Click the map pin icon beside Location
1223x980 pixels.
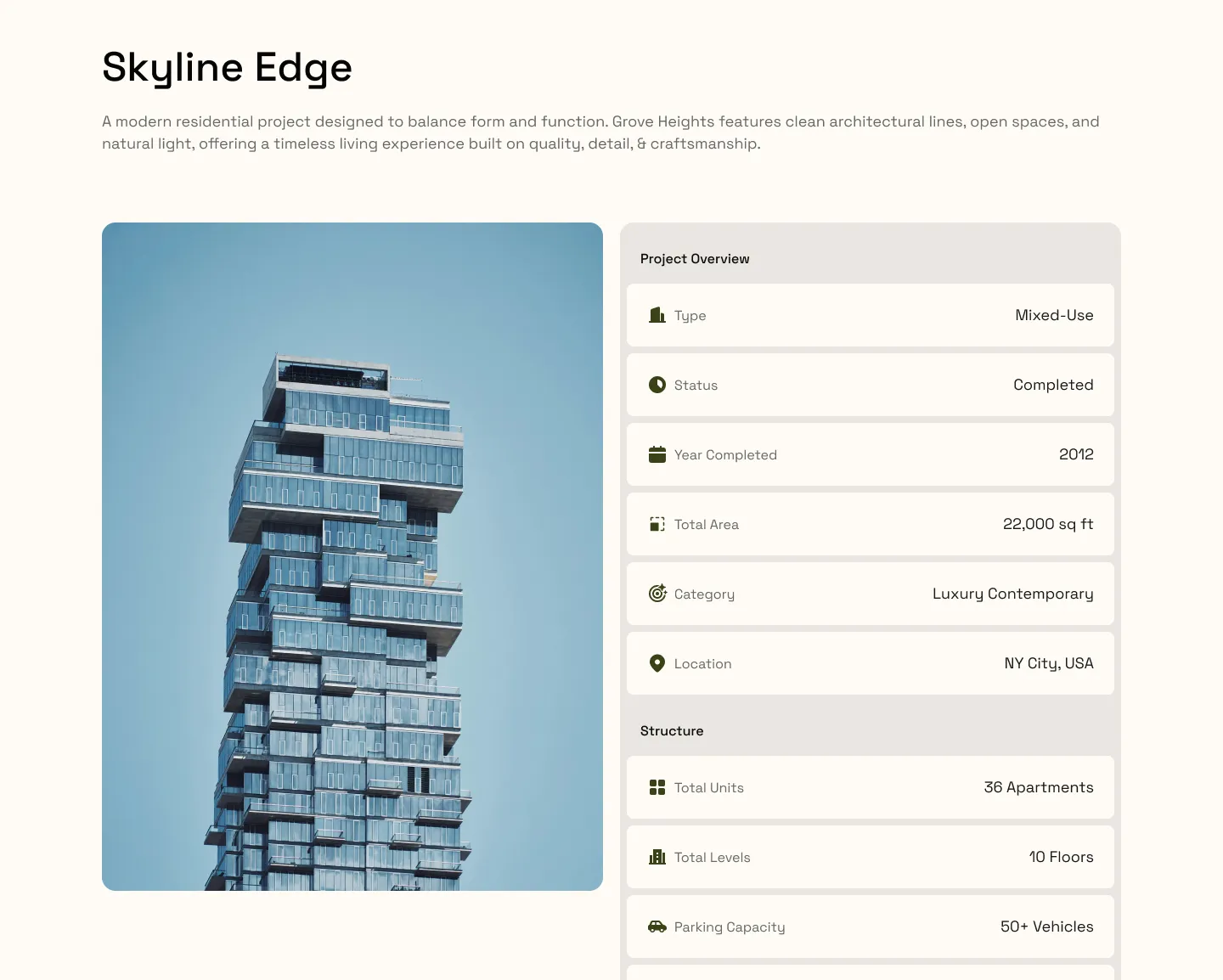(657, 663)
